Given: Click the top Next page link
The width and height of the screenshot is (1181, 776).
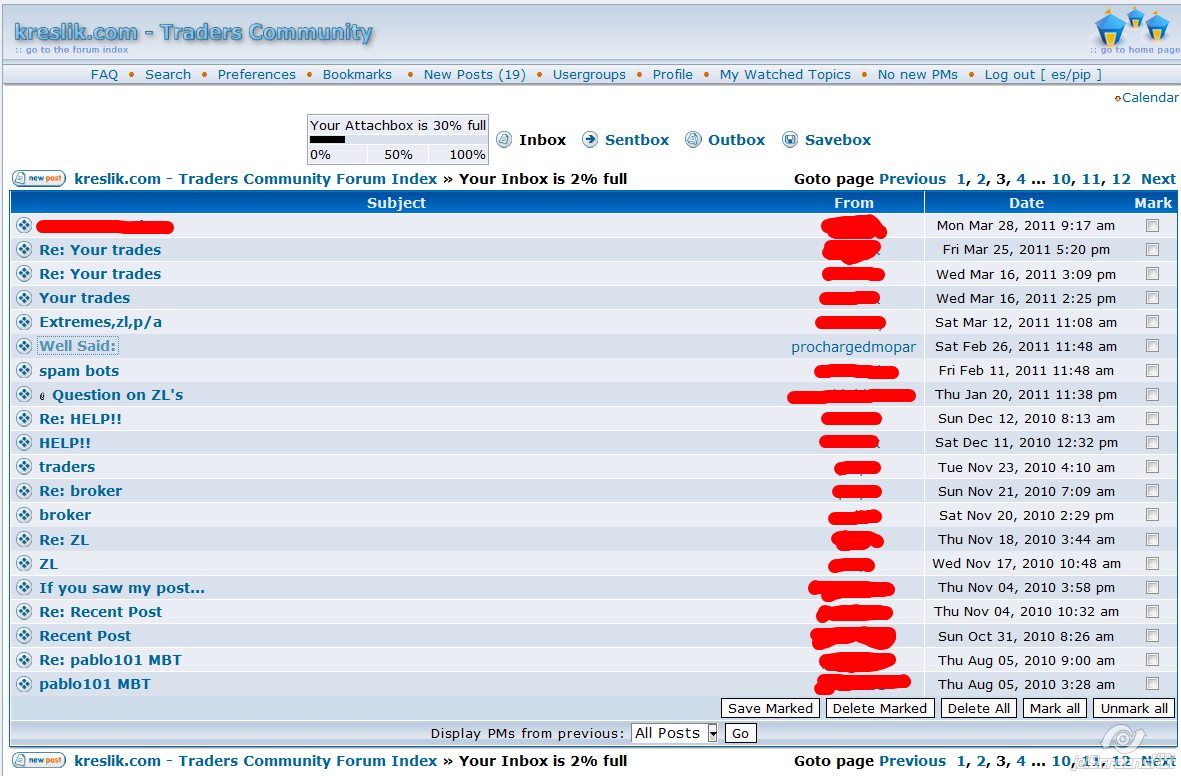Looking at the screenshot, I should pyautogui.click(x=1158, y=179).
